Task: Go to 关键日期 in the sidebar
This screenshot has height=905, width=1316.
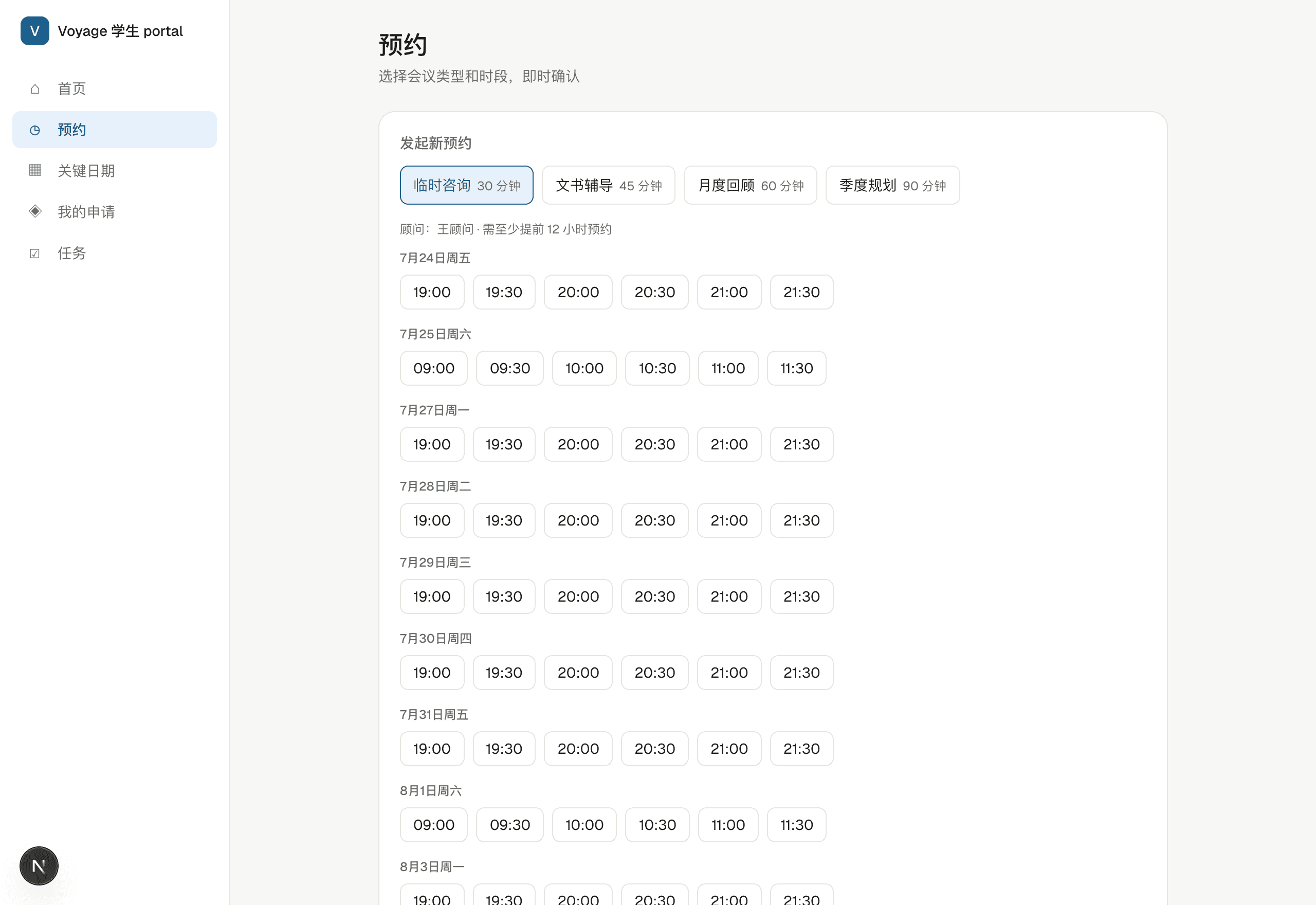Action: click(x=115, y=171)
